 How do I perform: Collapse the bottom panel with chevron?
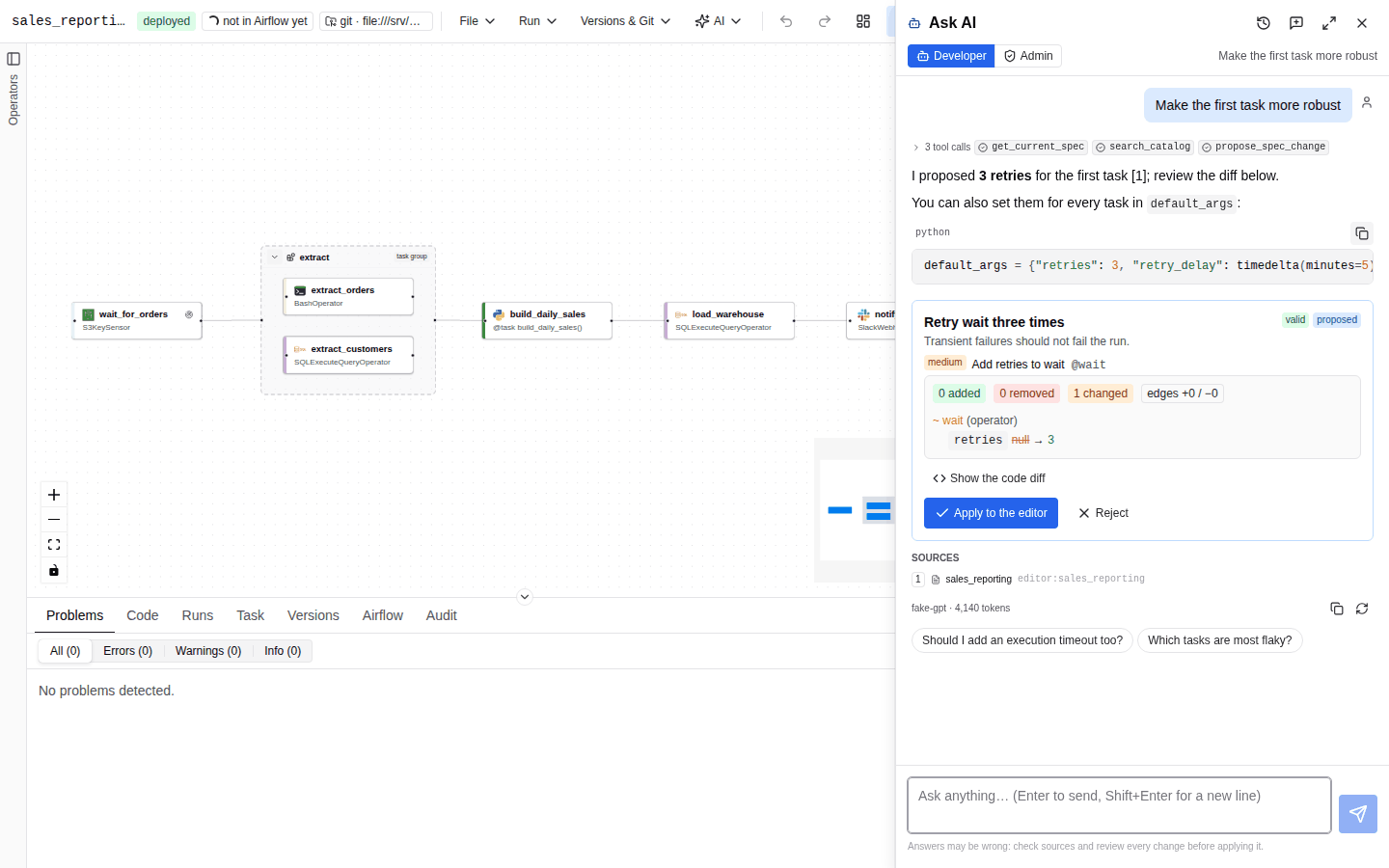(525, 597)
